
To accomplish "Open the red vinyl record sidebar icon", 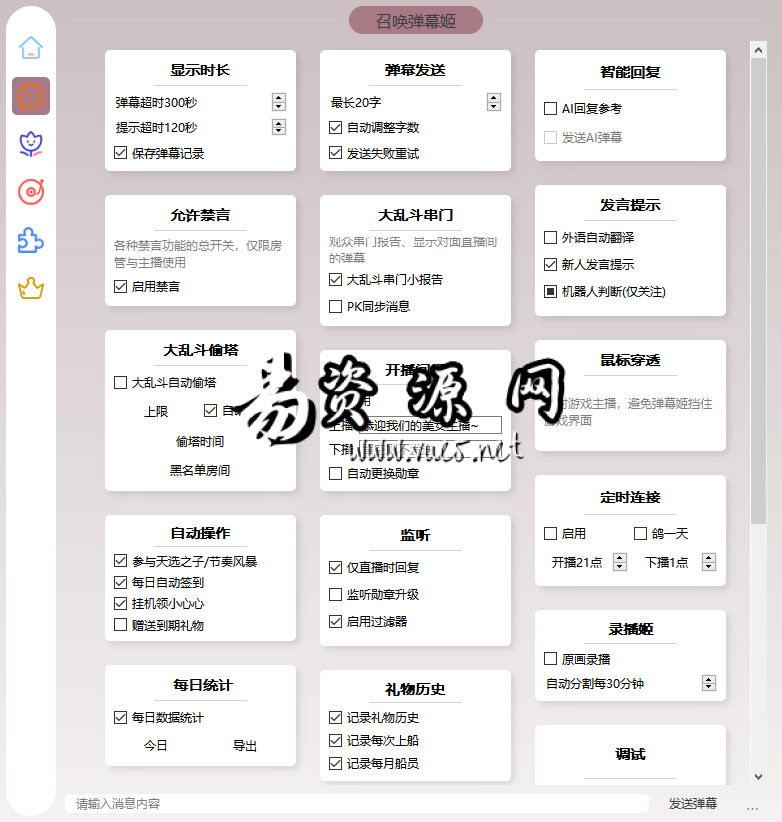I will coord(31,192).
